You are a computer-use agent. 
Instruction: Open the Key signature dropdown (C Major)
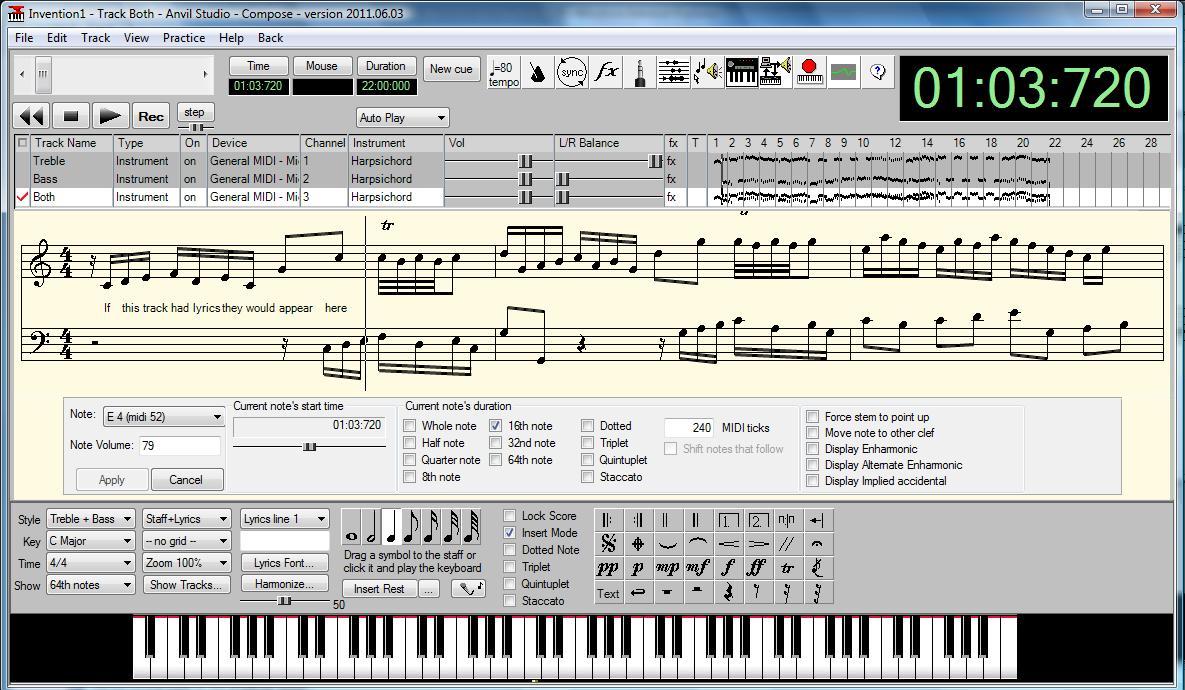(x=91, y=541)
